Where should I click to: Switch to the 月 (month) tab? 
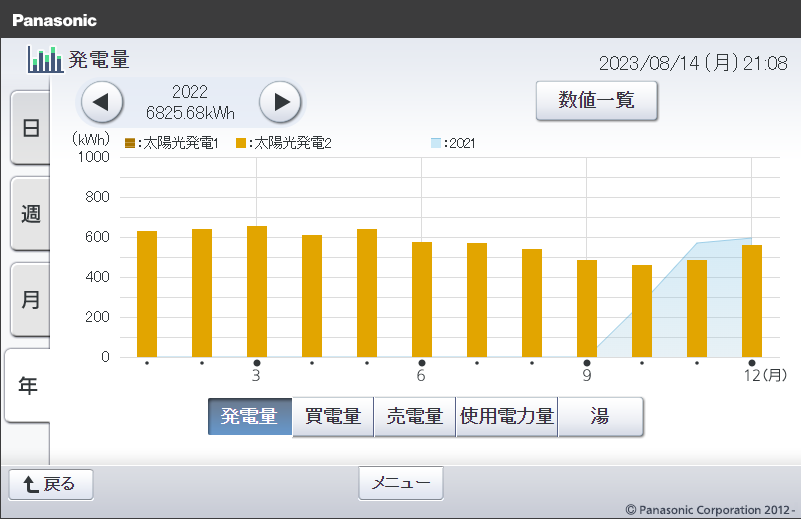point(30,299)
